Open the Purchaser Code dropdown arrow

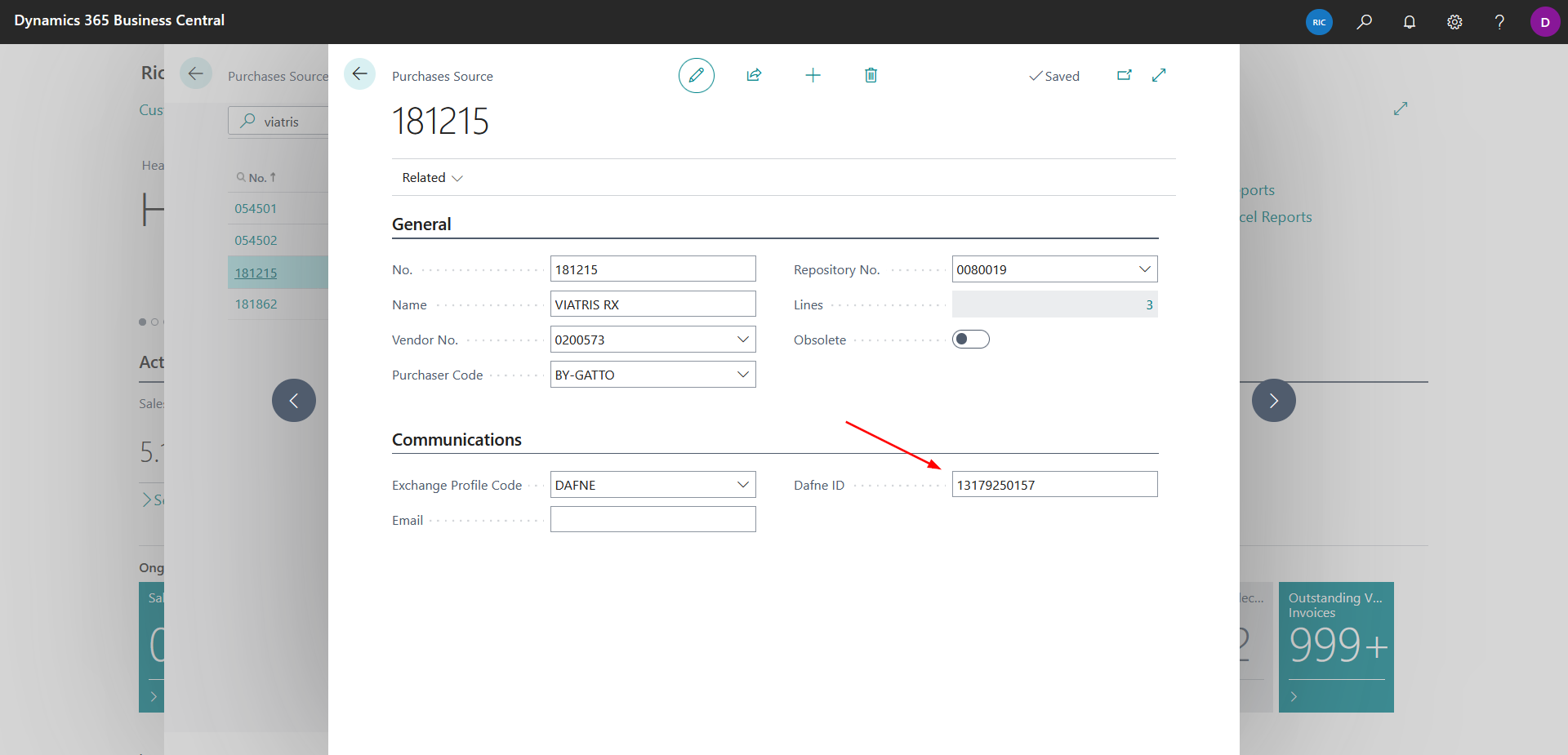tap(742, 375)
